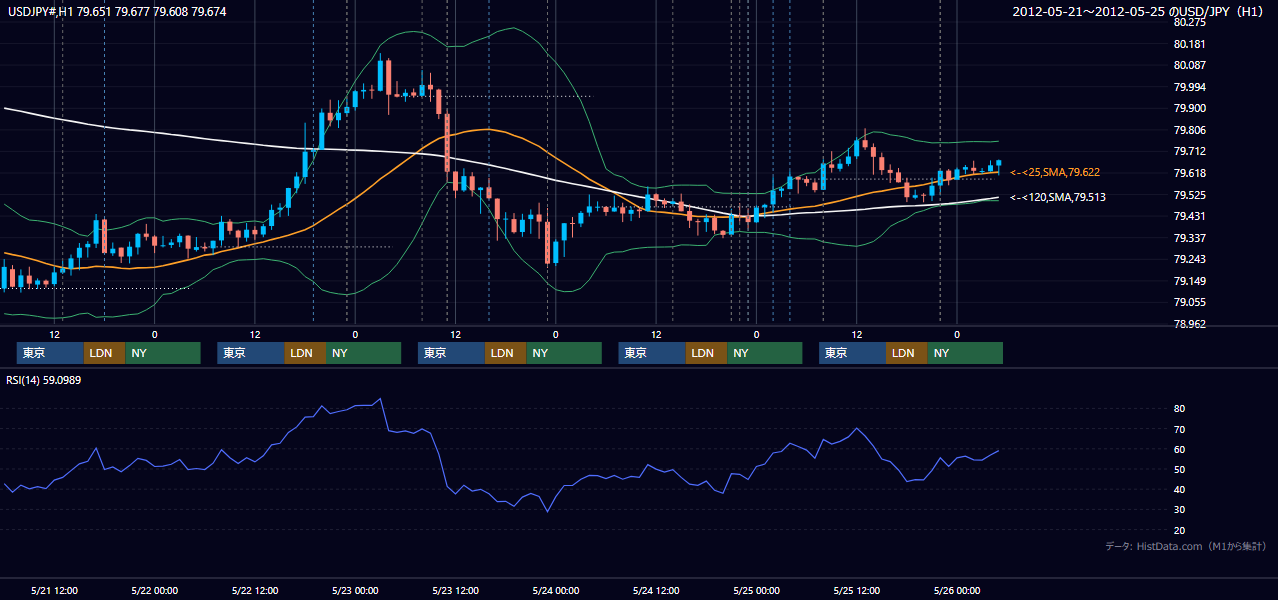Select the 東京 session box for 5/24
1278x600 pixels.
click(652, 353)
